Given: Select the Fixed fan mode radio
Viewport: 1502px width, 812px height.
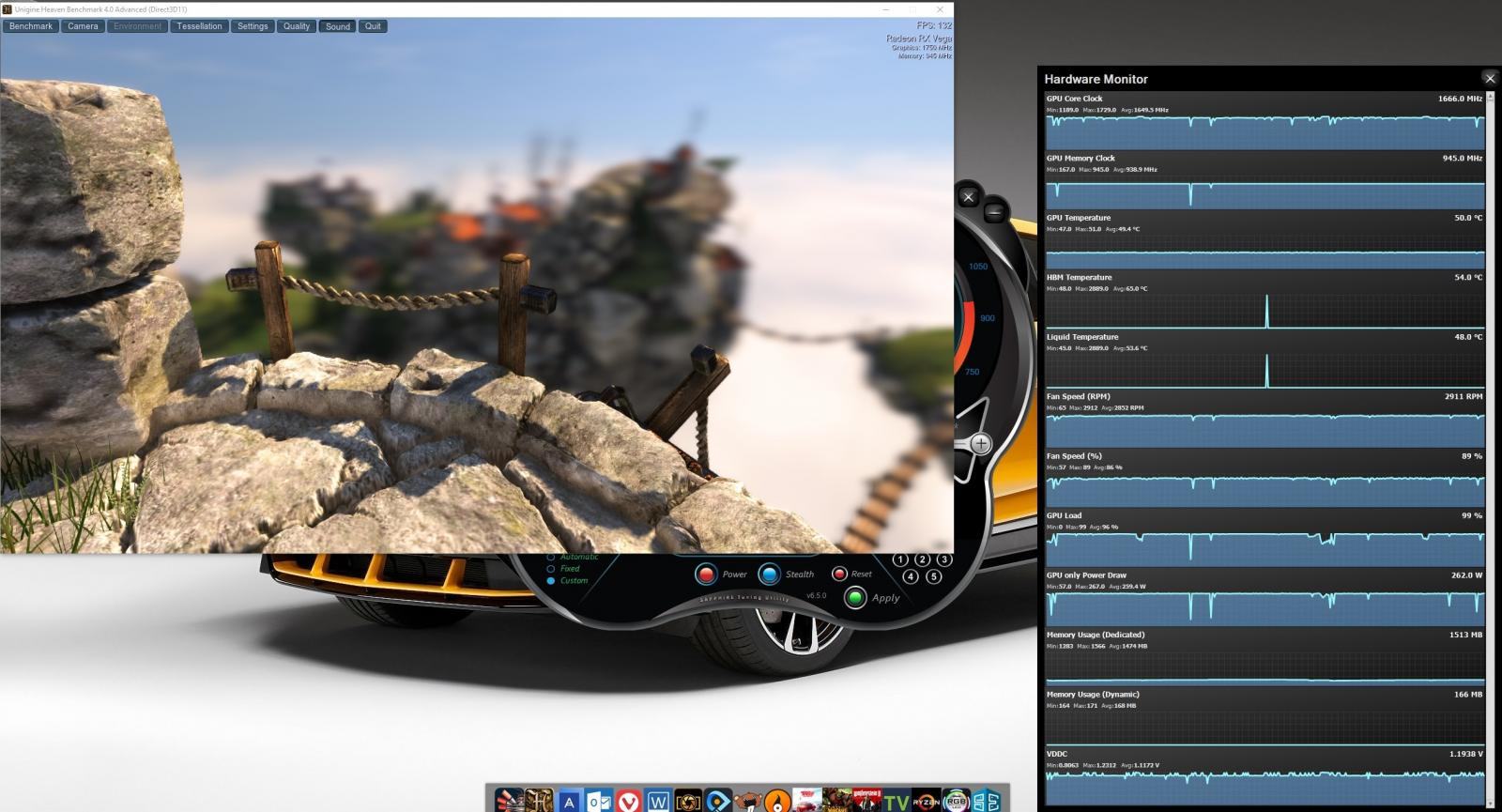Looking at the screenshot, I should click(x=551, y=569).
